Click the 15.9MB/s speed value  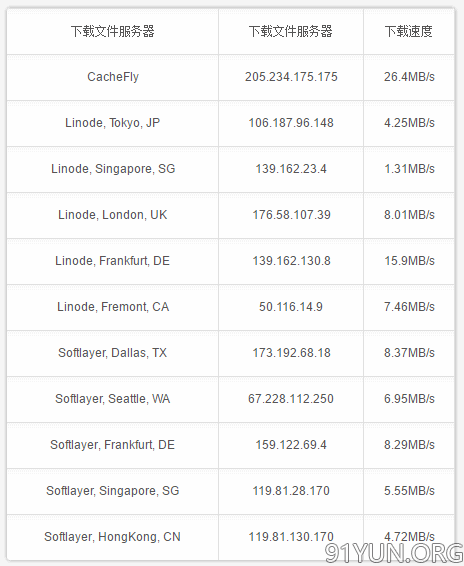pyautogui.click(x=409, y=261)
